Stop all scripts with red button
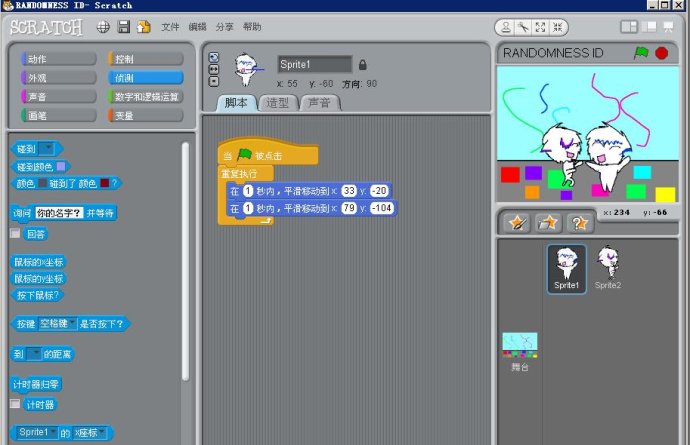 pos(661,53)
